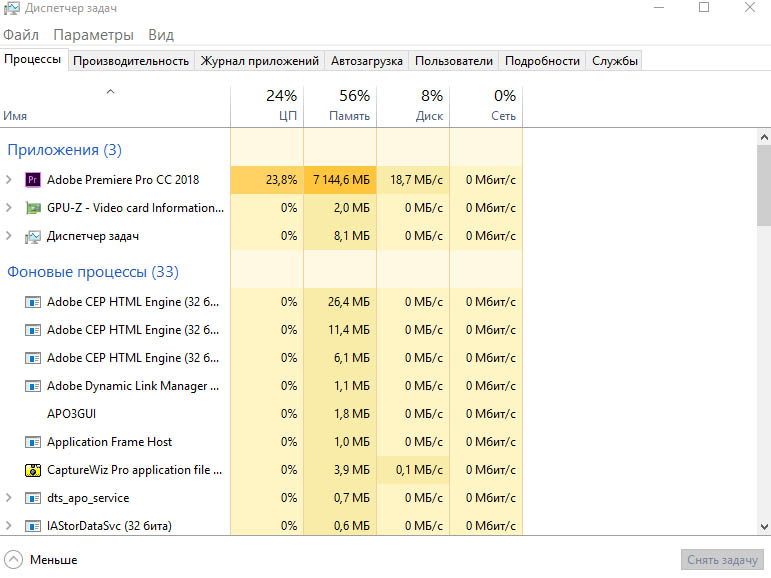Screen dimensions: 771x578
Task: Click the Снять задачу button
Action: (722, 560)
